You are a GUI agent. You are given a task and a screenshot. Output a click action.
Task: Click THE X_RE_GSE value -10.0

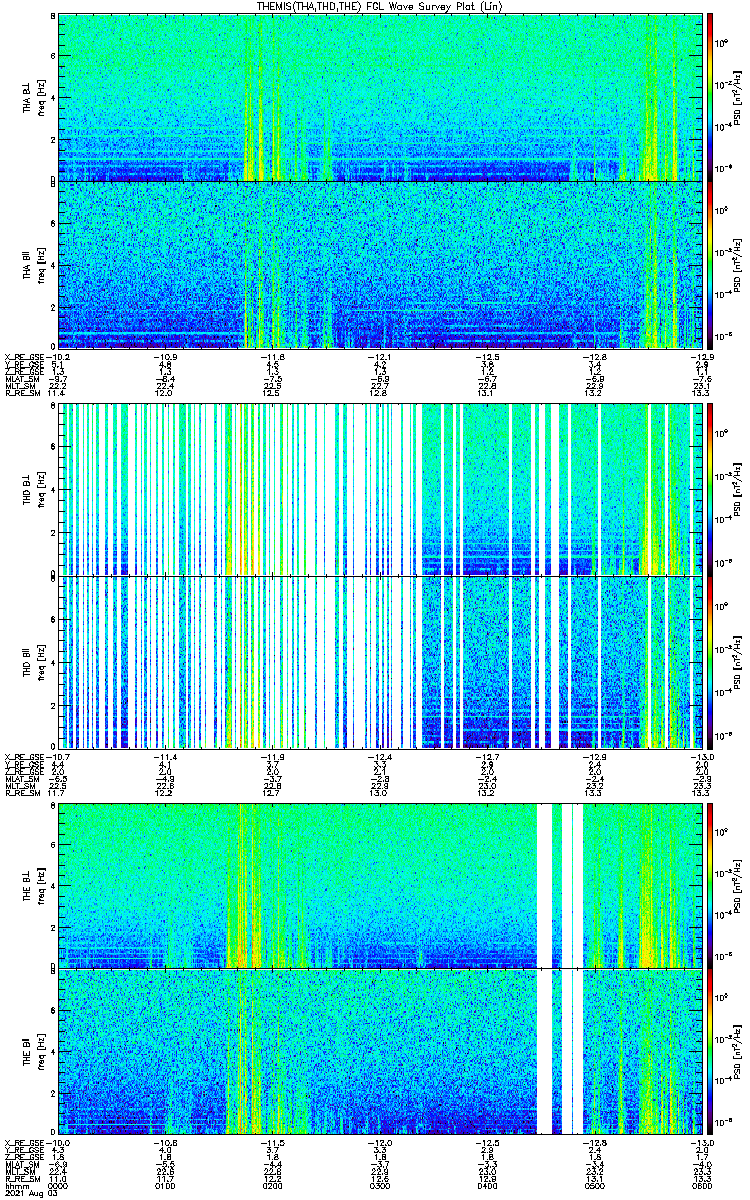[59, 1143]
